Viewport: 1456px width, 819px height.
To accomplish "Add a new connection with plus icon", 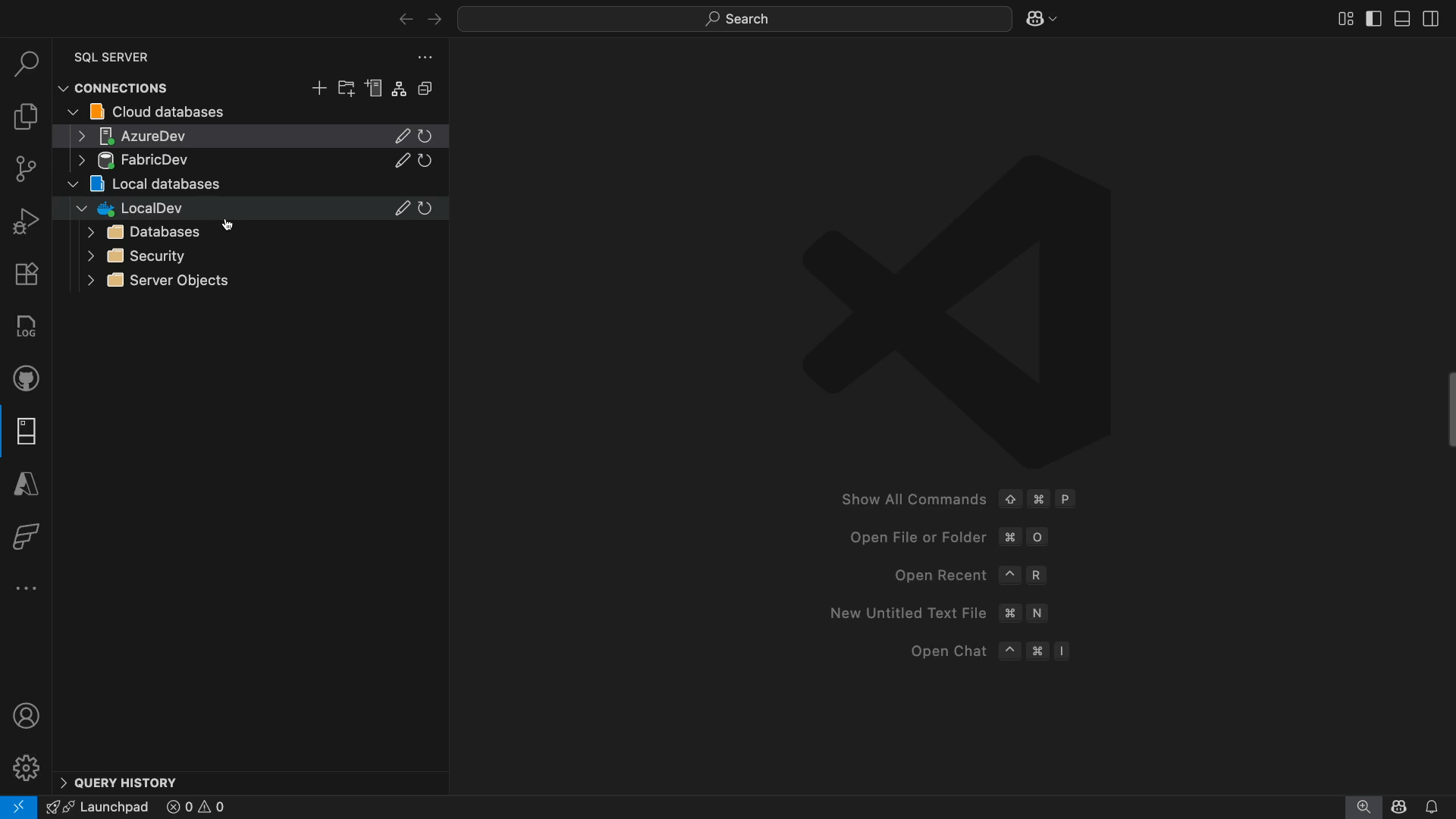I will click(x=319, y=89).
